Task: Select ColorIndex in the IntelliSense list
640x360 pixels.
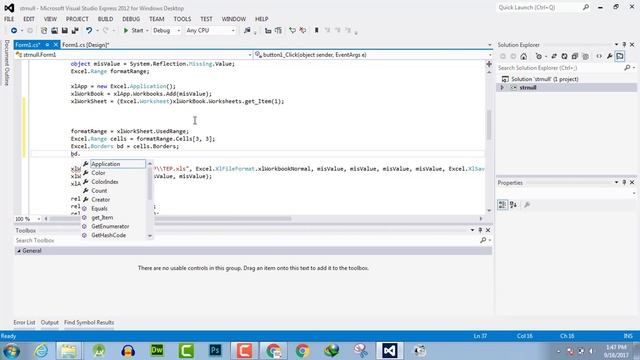Action: 105,182
